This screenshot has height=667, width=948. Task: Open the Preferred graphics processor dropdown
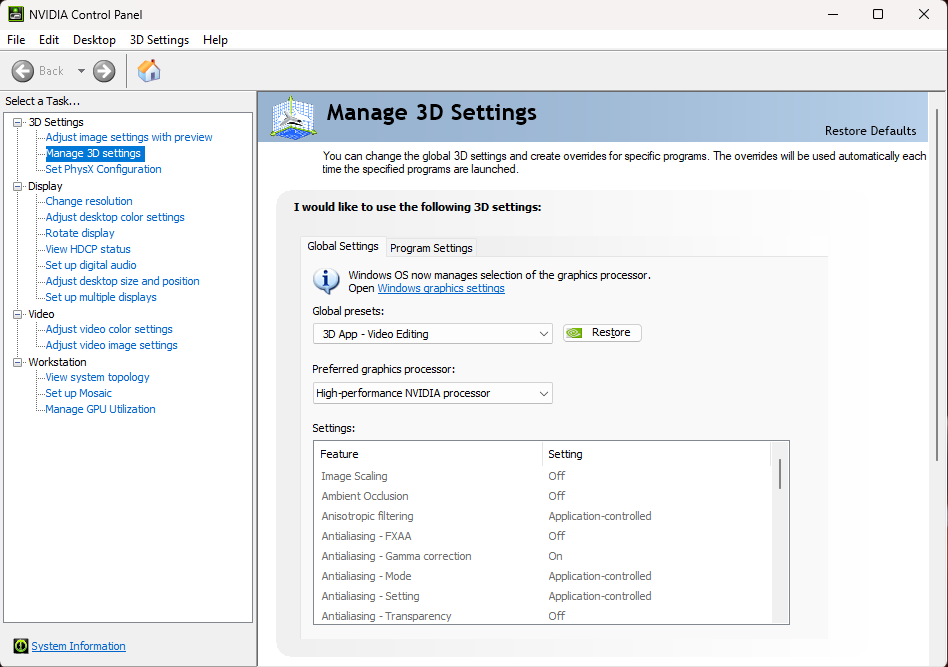click(x=433, y=393)
